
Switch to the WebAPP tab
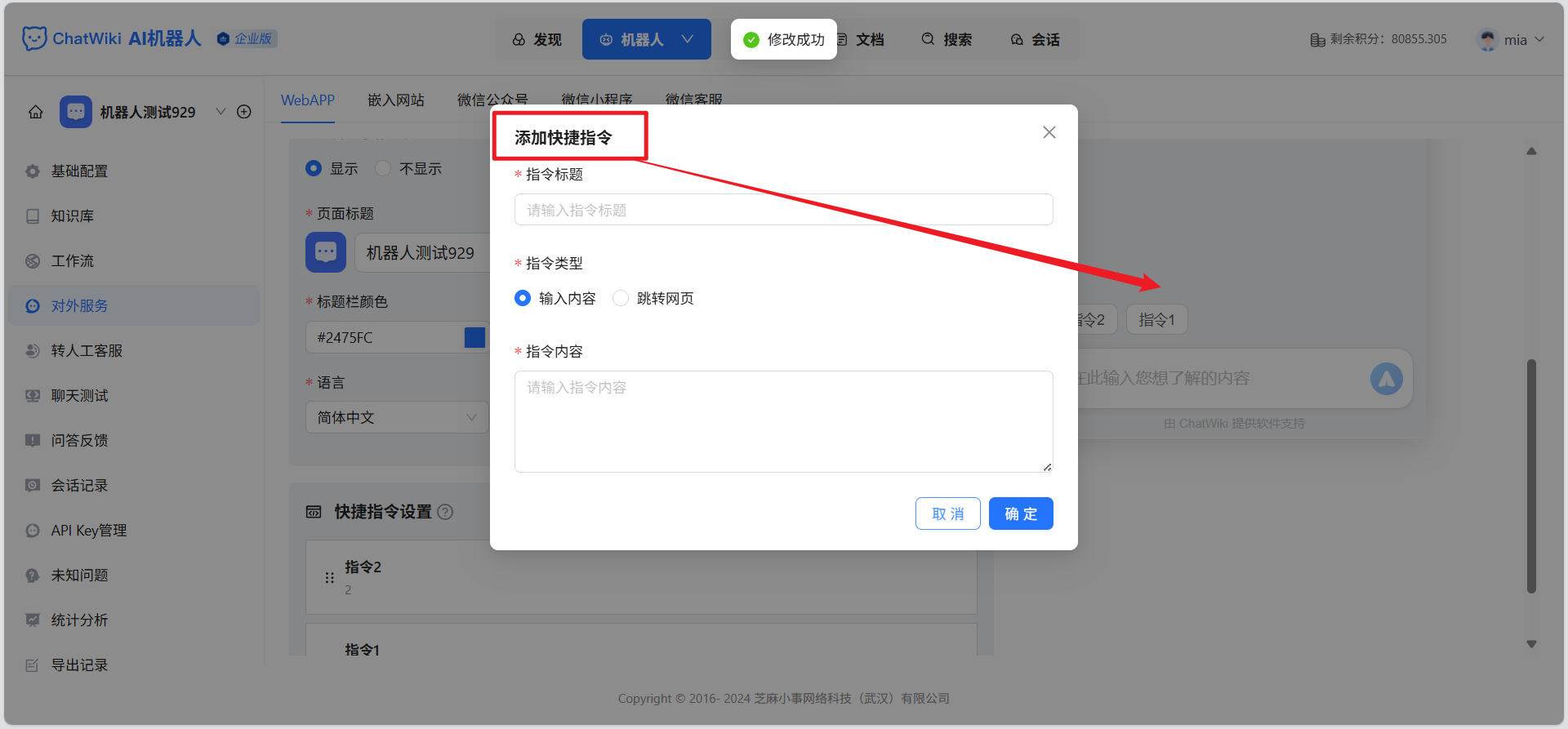pos(308,100)
